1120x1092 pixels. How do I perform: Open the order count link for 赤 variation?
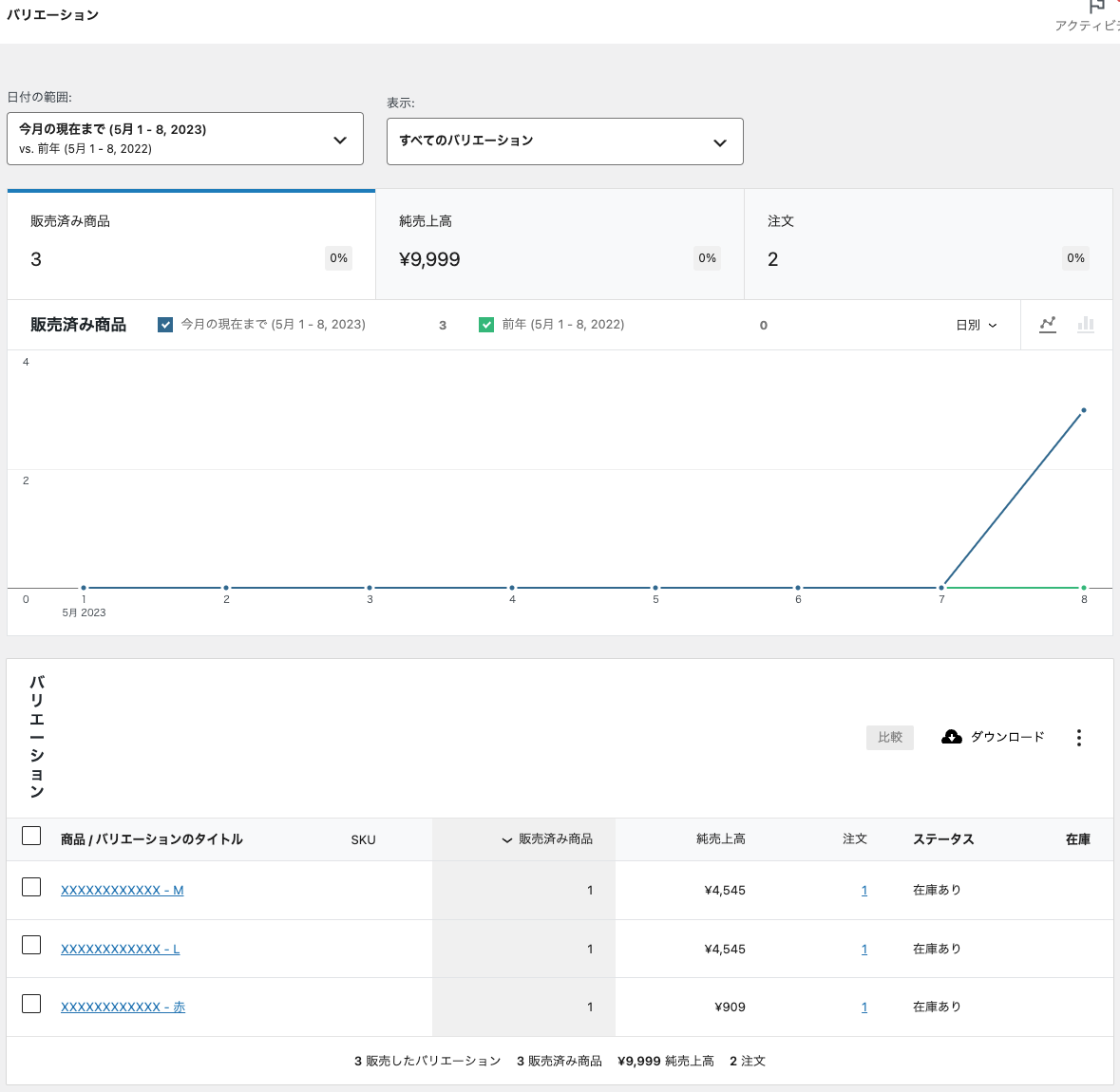(864, 1007)
